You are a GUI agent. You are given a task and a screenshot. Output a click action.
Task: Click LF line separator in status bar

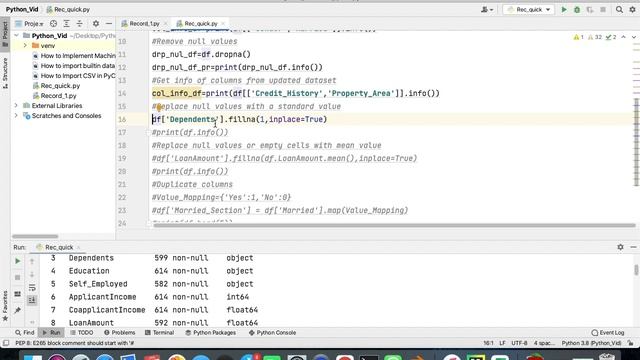(502, 343)
